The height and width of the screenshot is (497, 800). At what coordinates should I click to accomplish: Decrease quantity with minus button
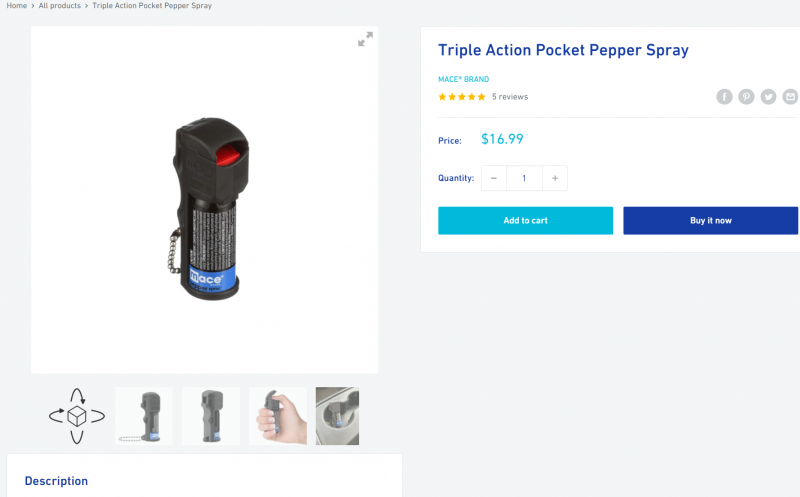494,178
